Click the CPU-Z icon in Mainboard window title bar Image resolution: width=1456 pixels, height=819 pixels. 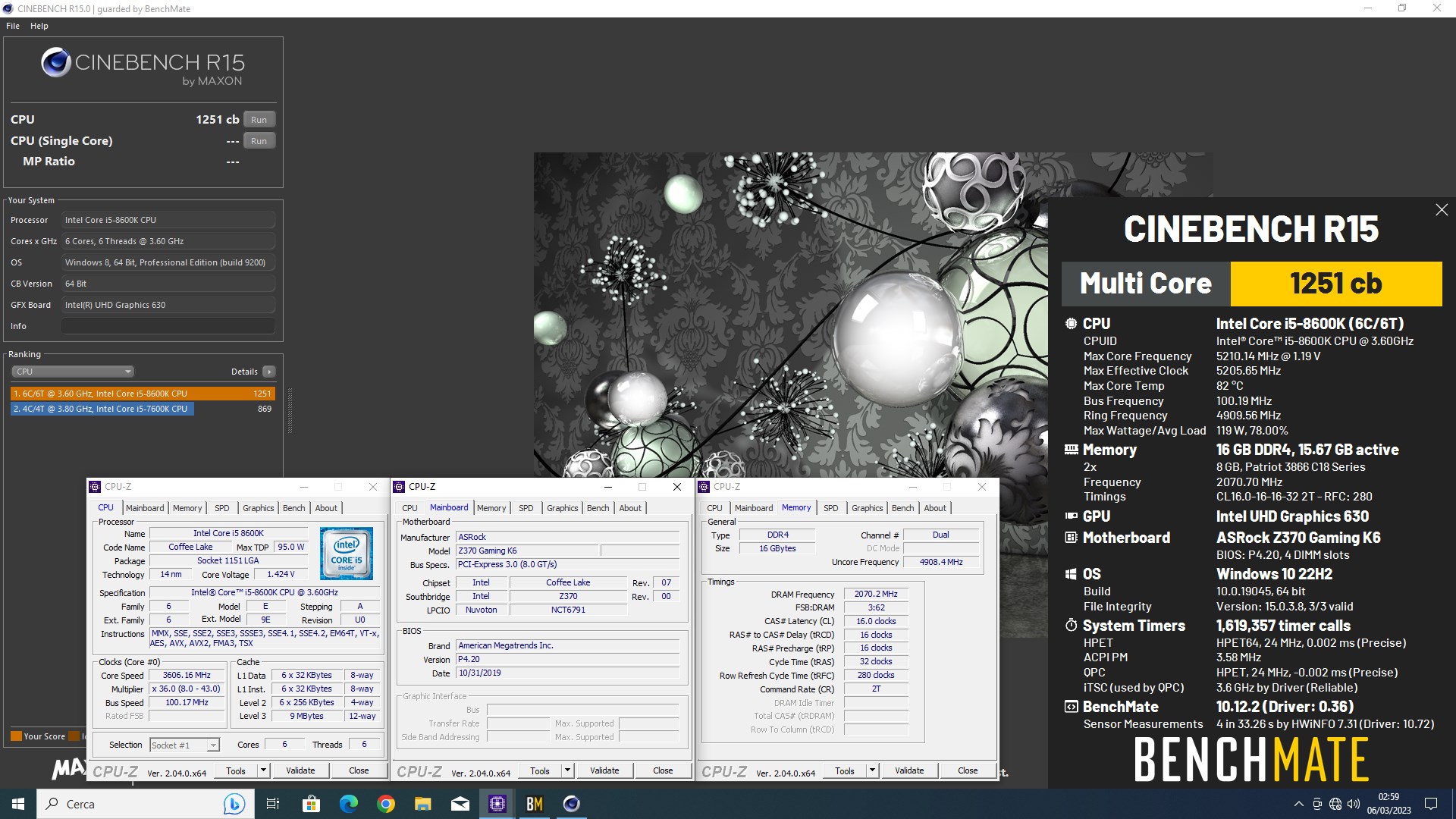[399, 487]
